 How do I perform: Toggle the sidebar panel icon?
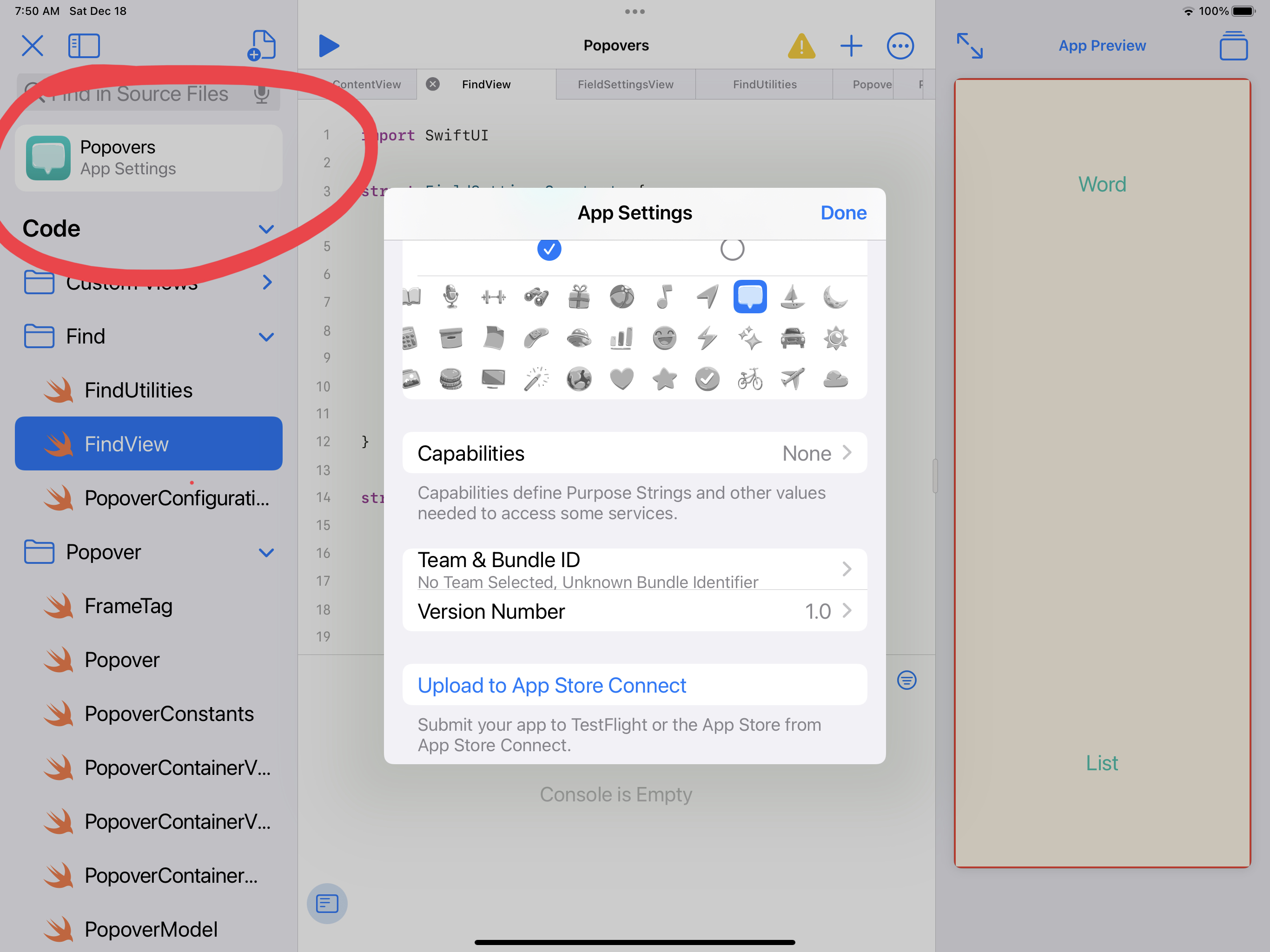point(84,46)
